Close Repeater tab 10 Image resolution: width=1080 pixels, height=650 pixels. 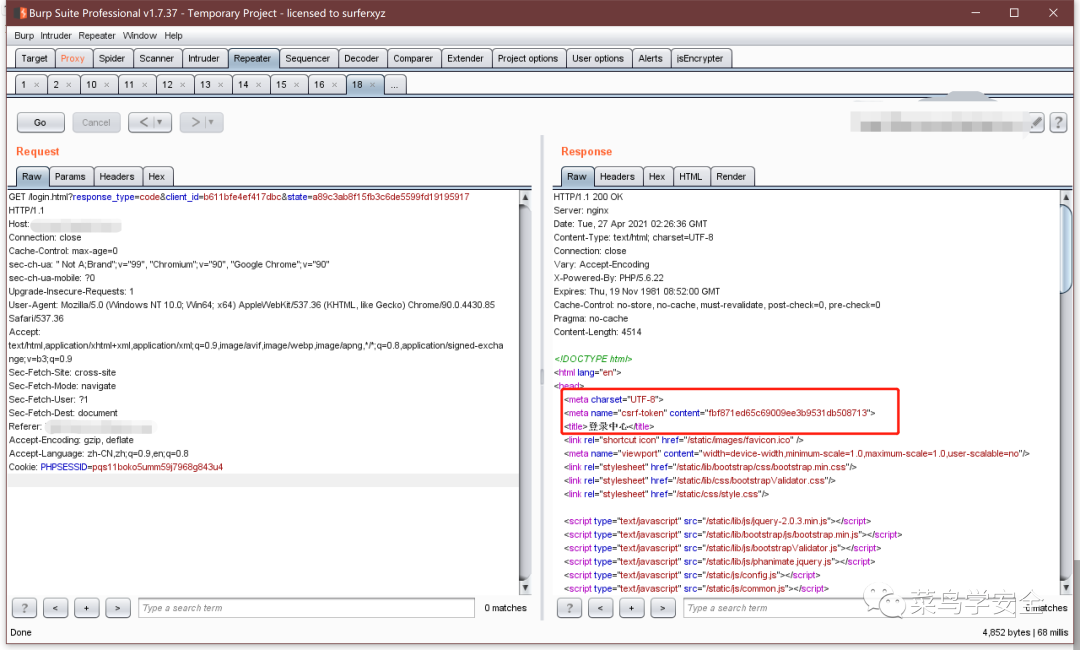pos(105,85)
